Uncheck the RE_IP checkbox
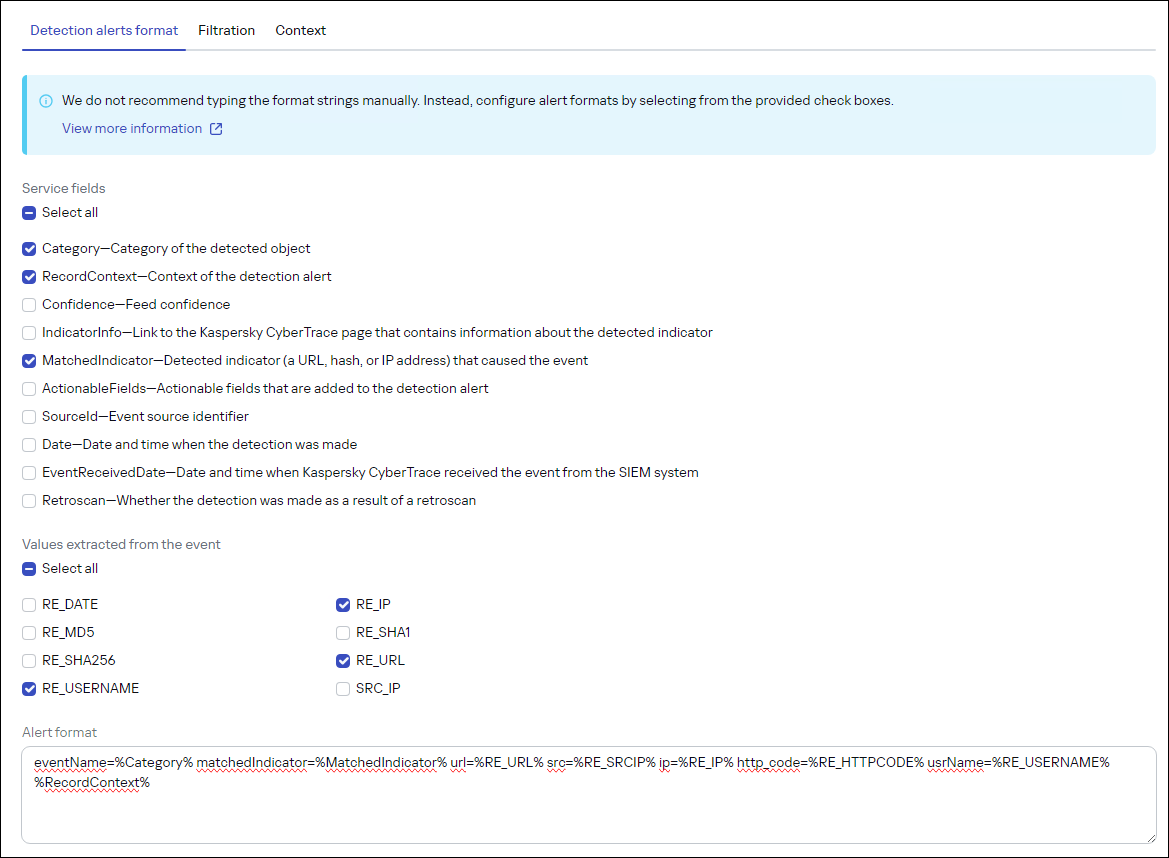Image resolution: width=1169 pixels, height=858 pixels. tap(343, 605)
